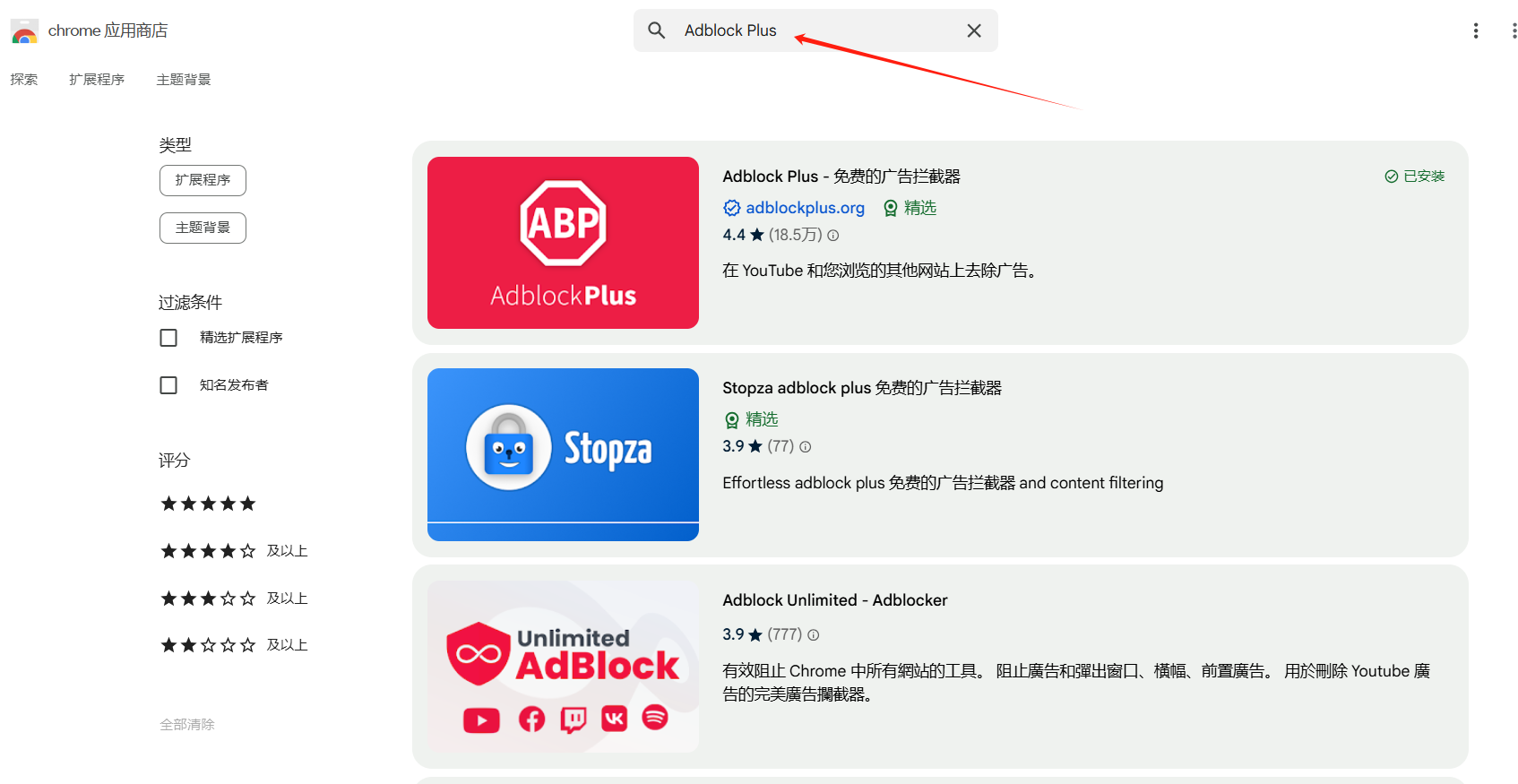The height and width of the screenshot is (784, 1518).
Task: Click the rating info icon next to (77)
Action: (806, 447)
